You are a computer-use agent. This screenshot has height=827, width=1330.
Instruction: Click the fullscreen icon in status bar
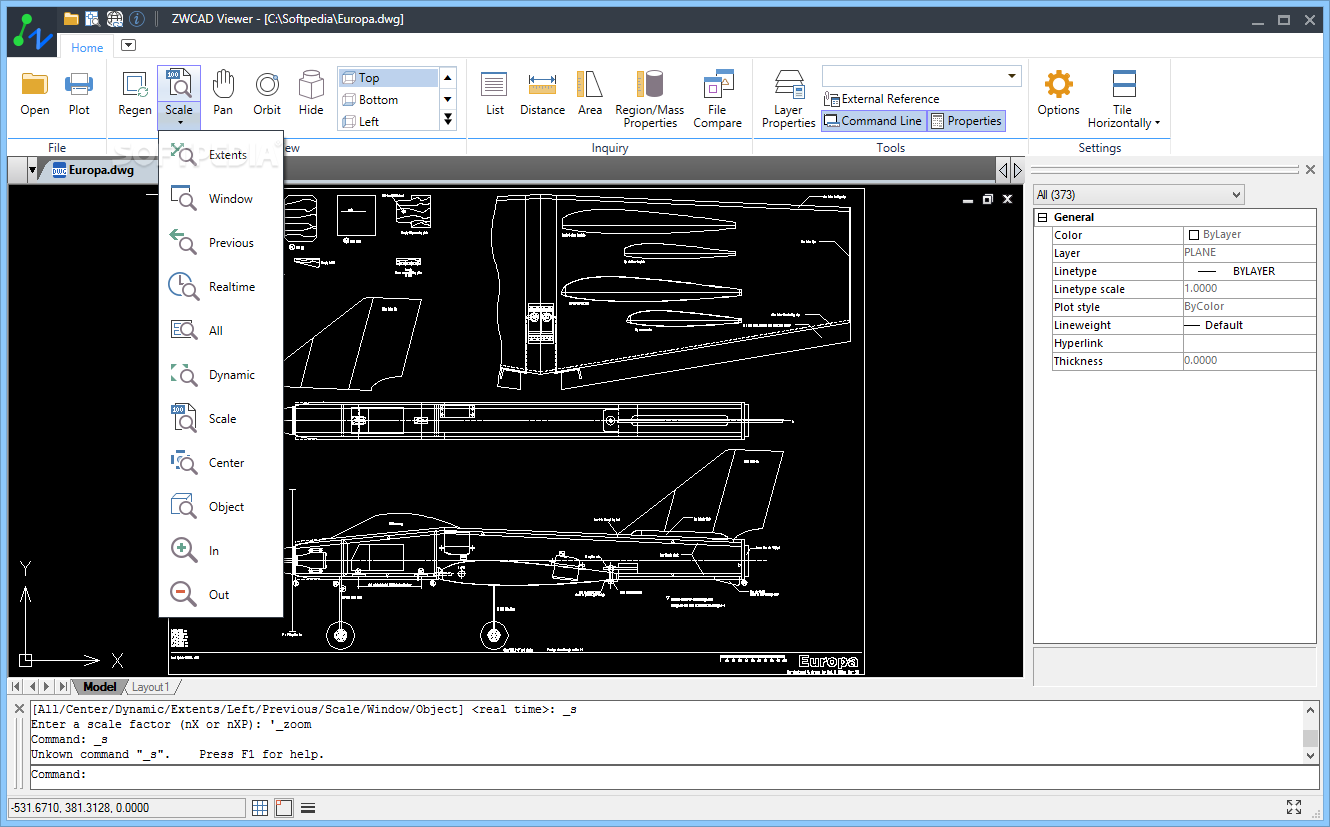[x=1293, y=807]
